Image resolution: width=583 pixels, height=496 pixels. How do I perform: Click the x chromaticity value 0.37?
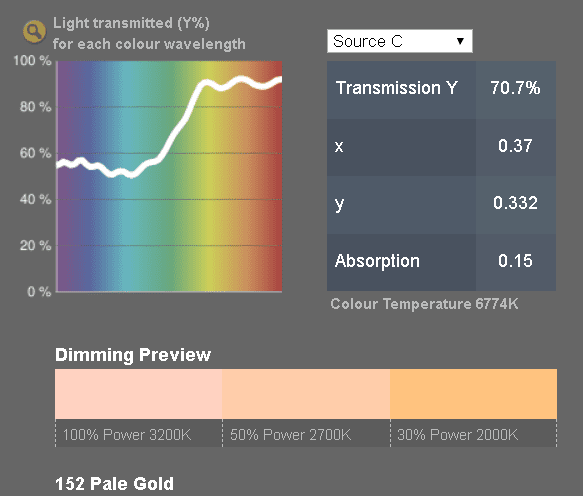pyautogui.click(x=515, y=146)
